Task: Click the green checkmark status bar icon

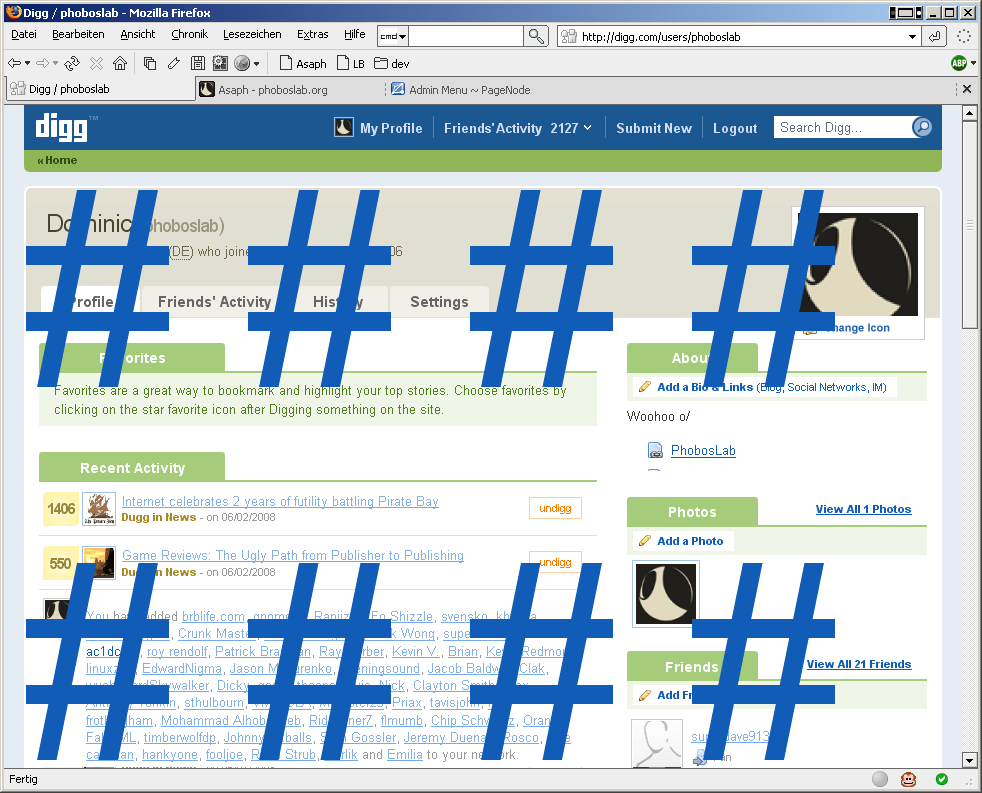Action: tap(941, 779)
